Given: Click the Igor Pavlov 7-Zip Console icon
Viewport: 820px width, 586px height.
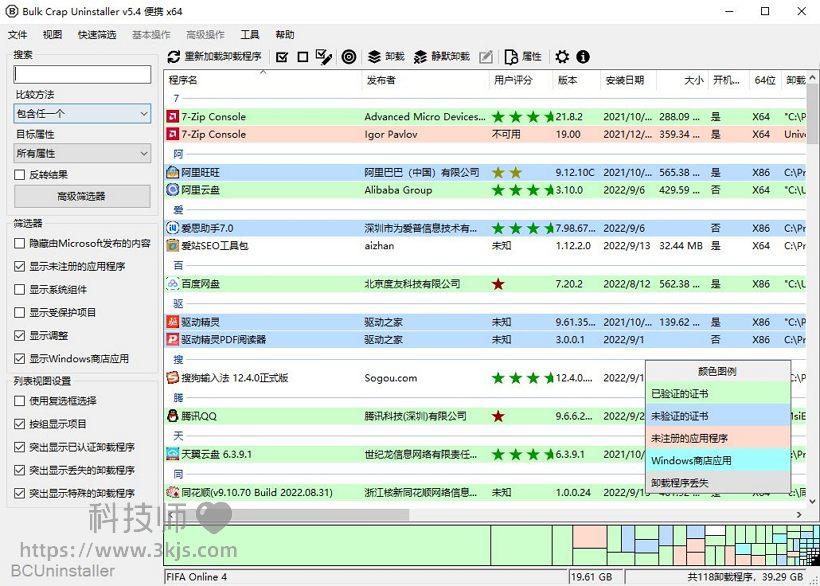Looking at the screenshot, I should point(172,134).
